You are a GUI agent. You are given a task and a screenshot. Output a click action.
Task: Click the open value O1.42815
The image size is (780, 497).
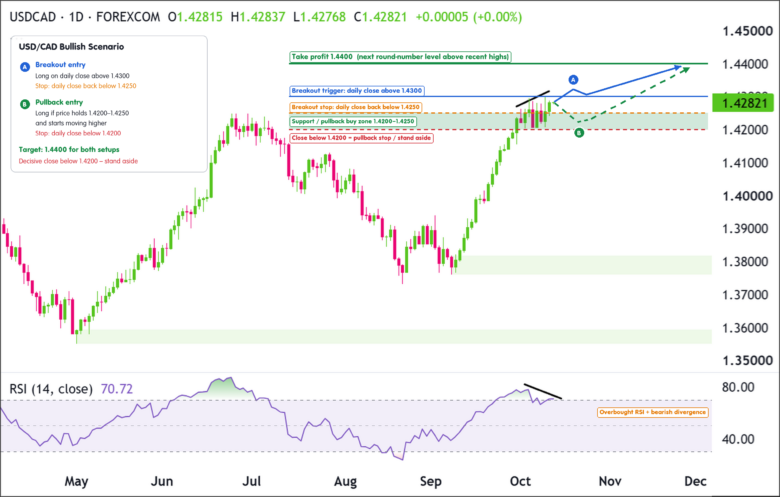195,17
